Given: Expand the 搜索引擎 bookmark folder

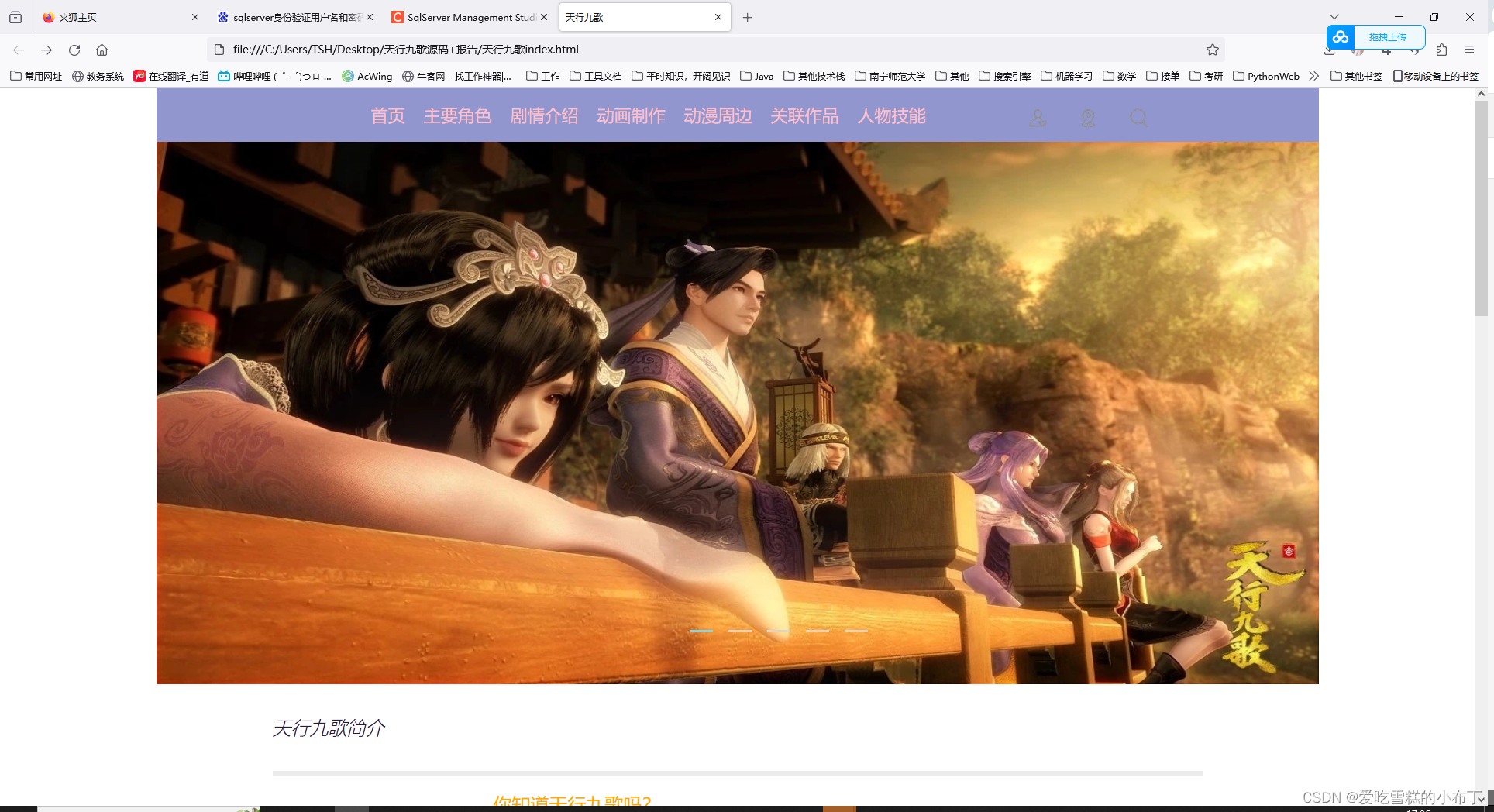Looking at the screenshot, I should 1004,76.
